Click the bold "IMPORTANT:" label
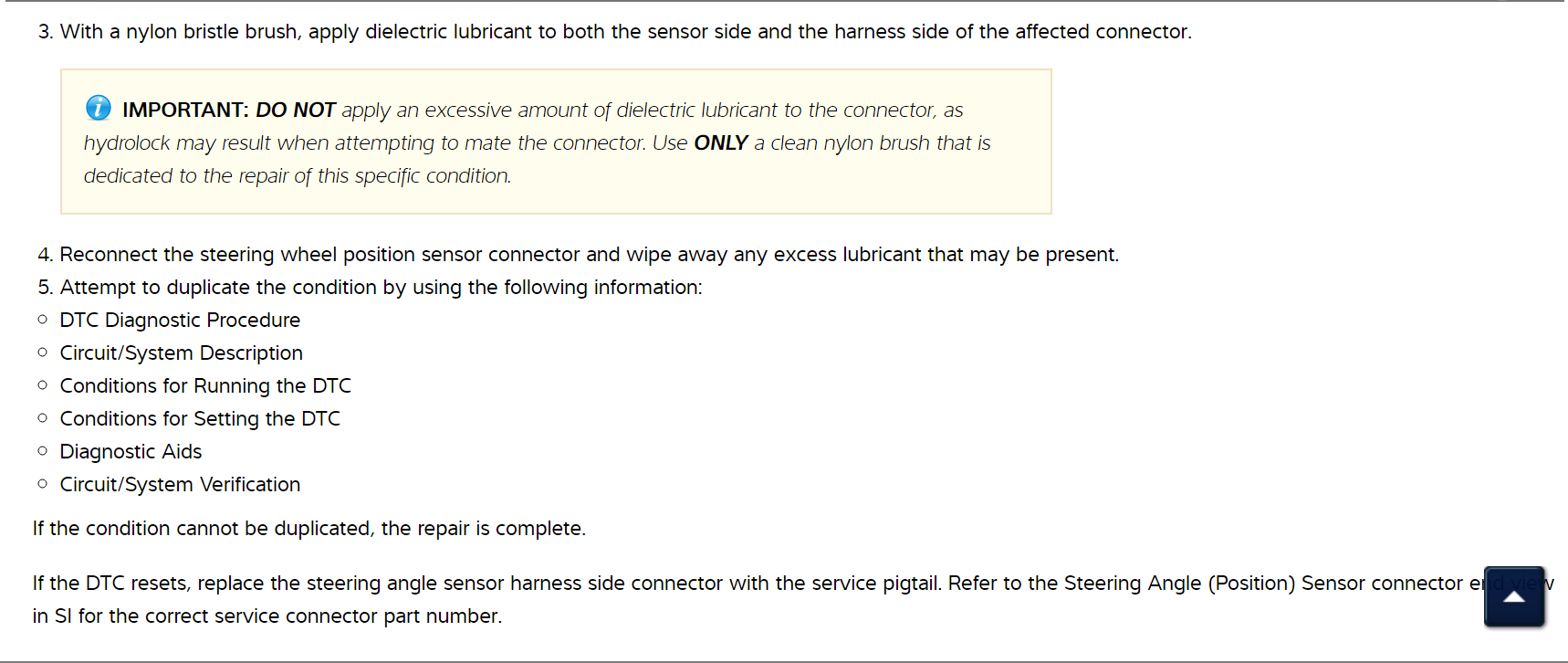1568x663 pixels. [185, 110]
